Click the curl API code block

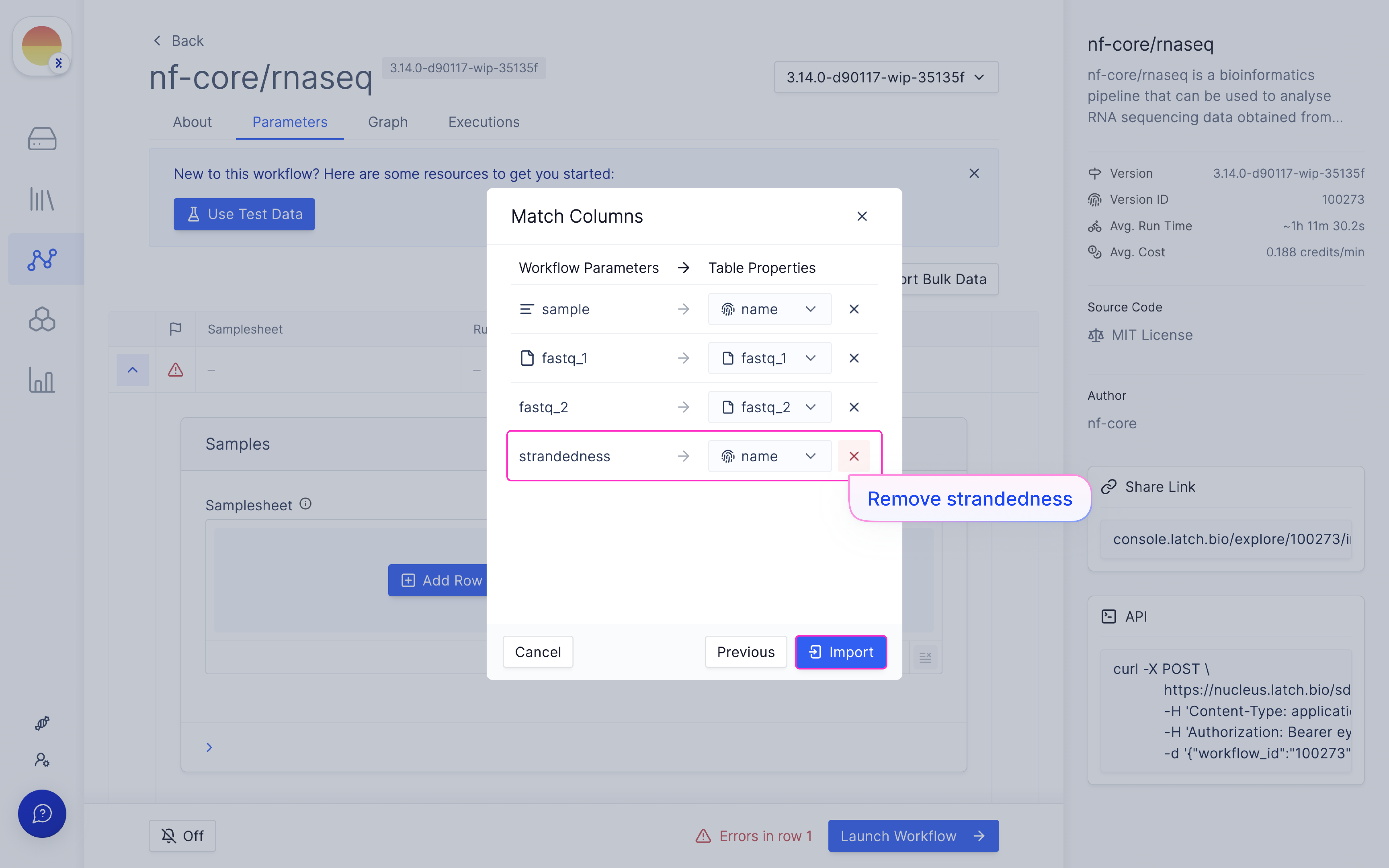tap(1226, 711)
